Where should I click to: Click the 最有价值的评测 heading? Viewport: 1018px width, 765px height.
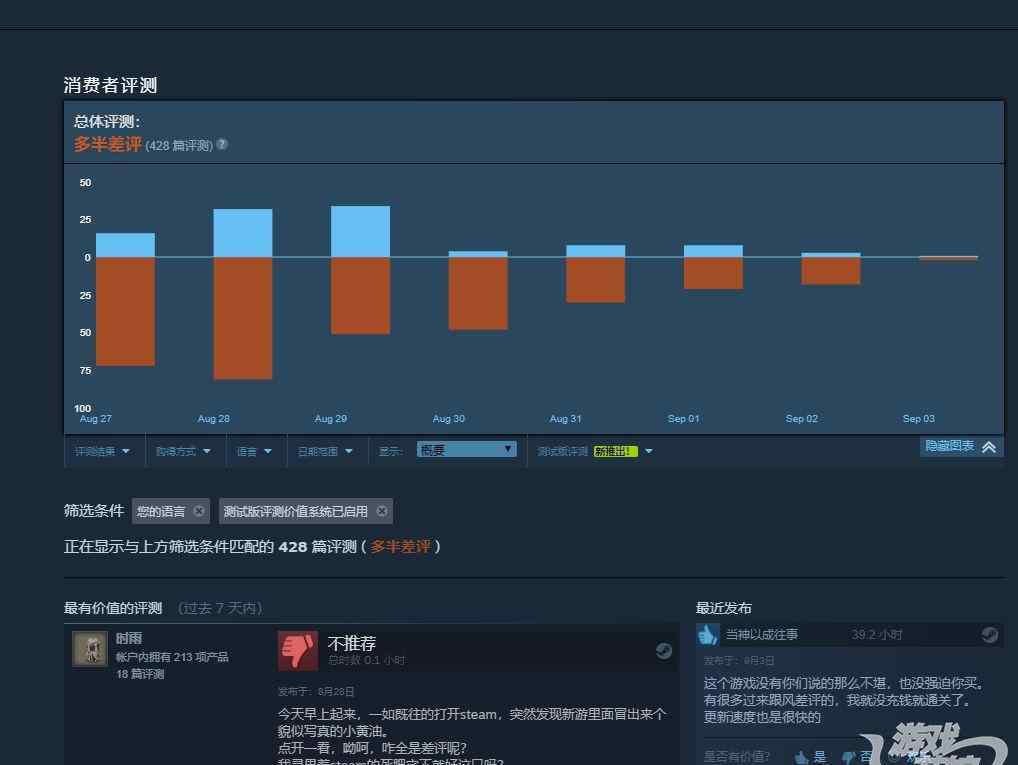click(113, 608)
